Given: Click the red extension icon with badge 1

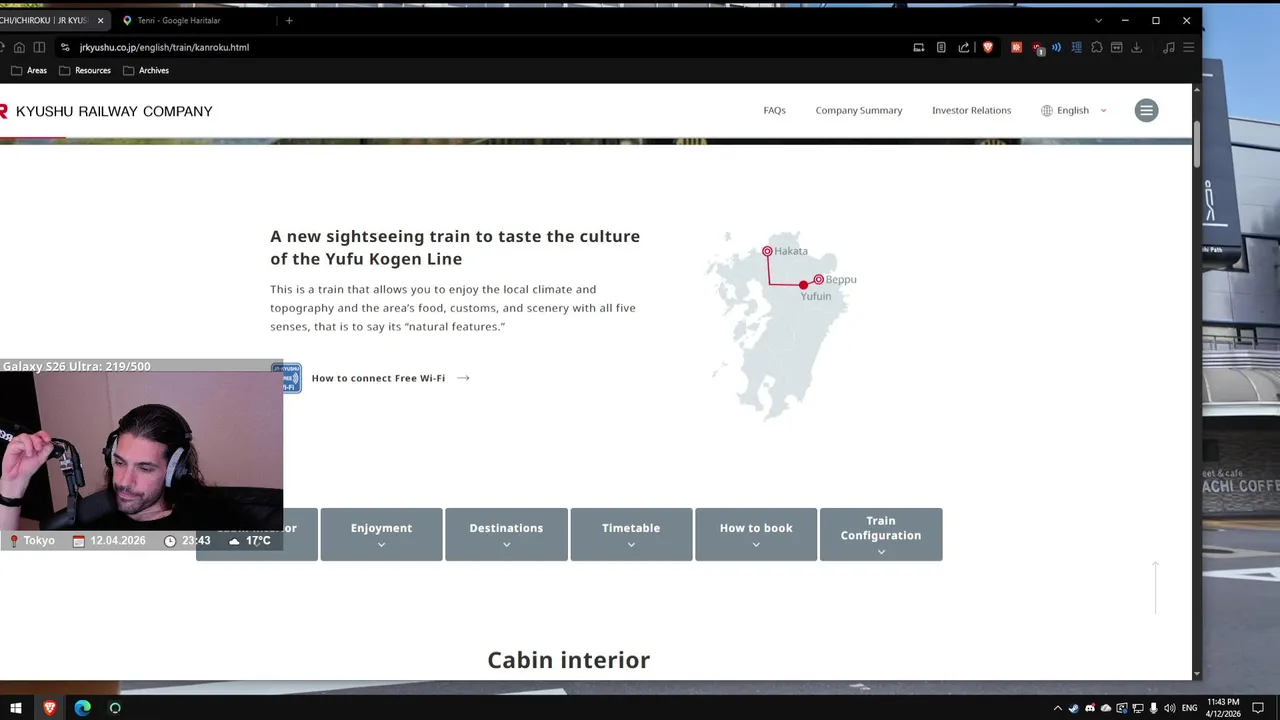Looking at the screenshot, I should click(1038, 48).
